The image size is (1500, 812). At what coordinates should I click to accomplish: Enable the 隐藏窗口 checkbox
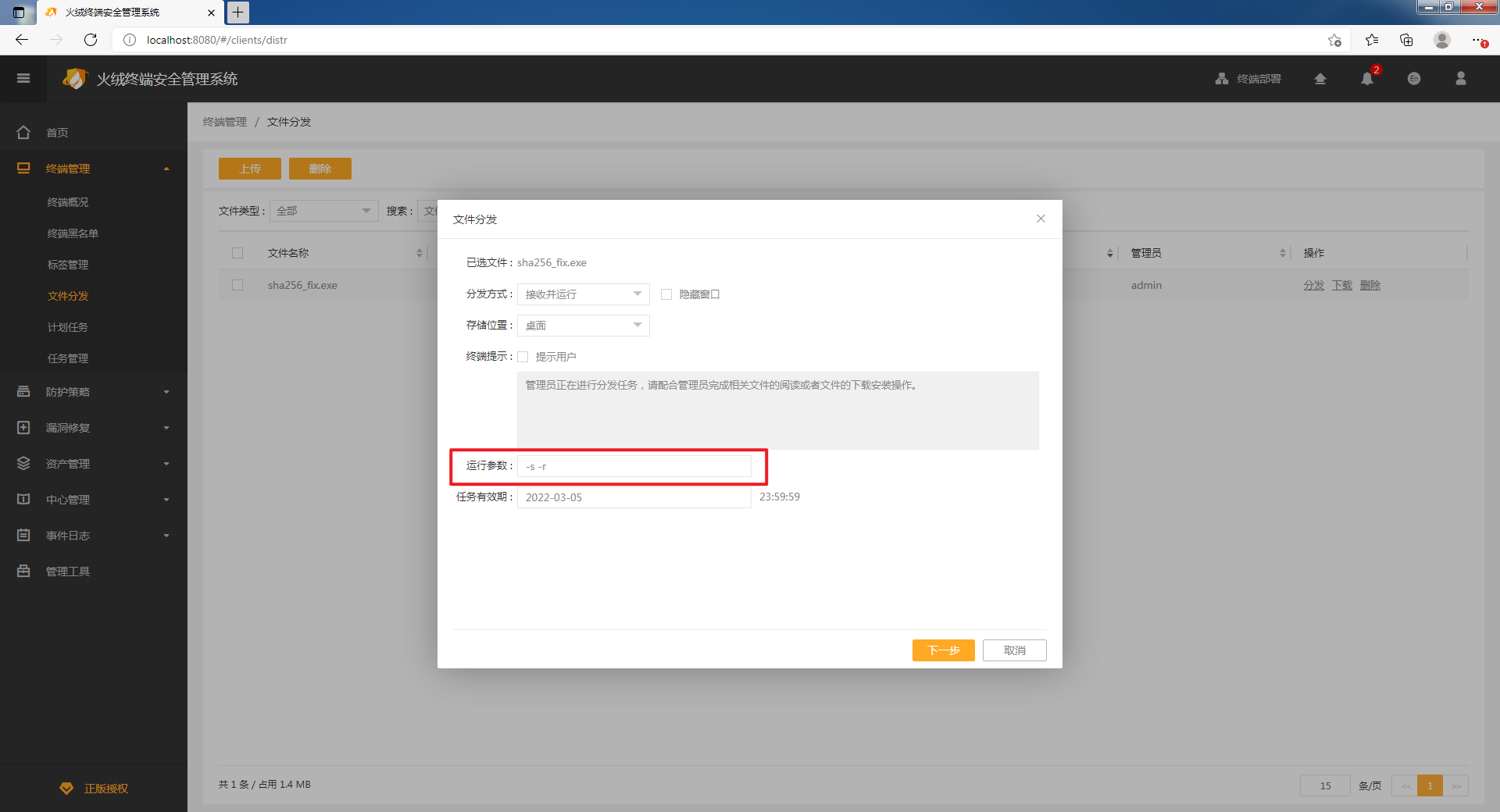click(666, 294)
